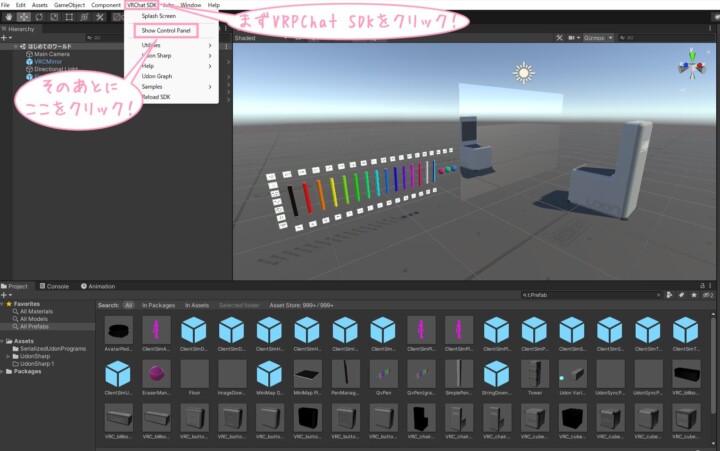
Task: Open the Scene view three-dot options menu
Action: point(710,28)
